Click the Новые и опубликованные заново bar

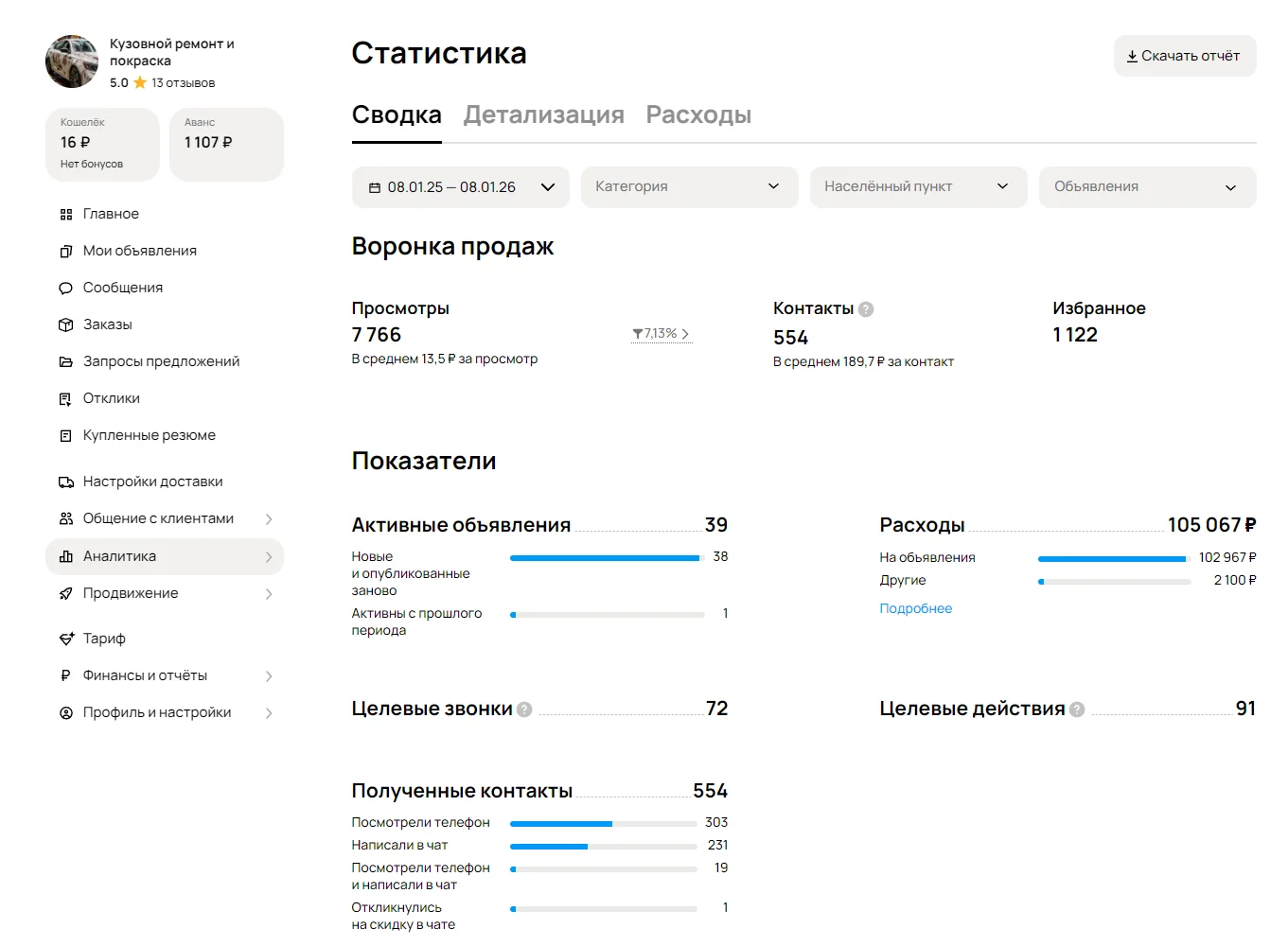[608, 558]
